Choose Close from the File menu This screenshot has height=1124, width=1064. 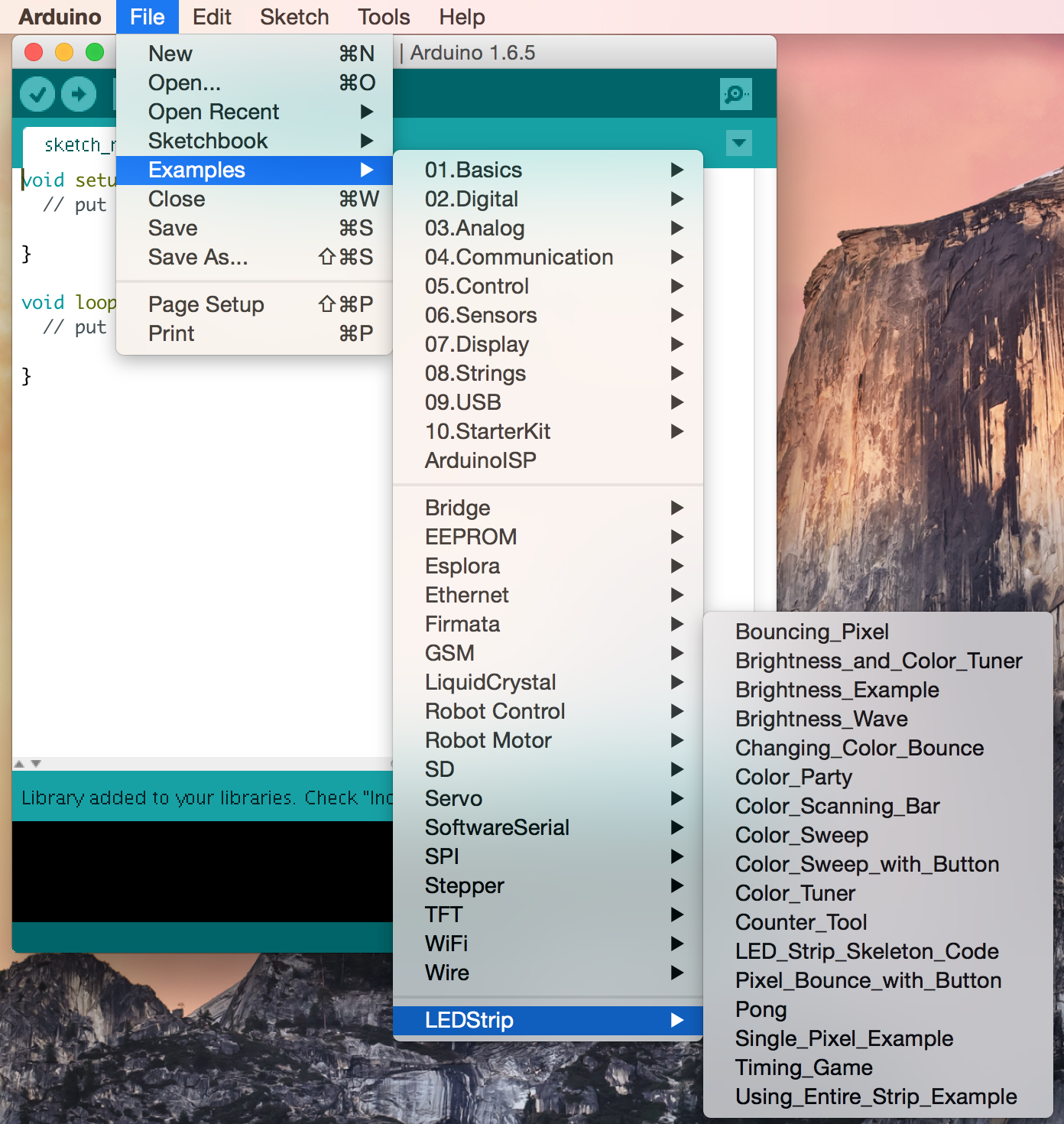(x=255, y=199)
